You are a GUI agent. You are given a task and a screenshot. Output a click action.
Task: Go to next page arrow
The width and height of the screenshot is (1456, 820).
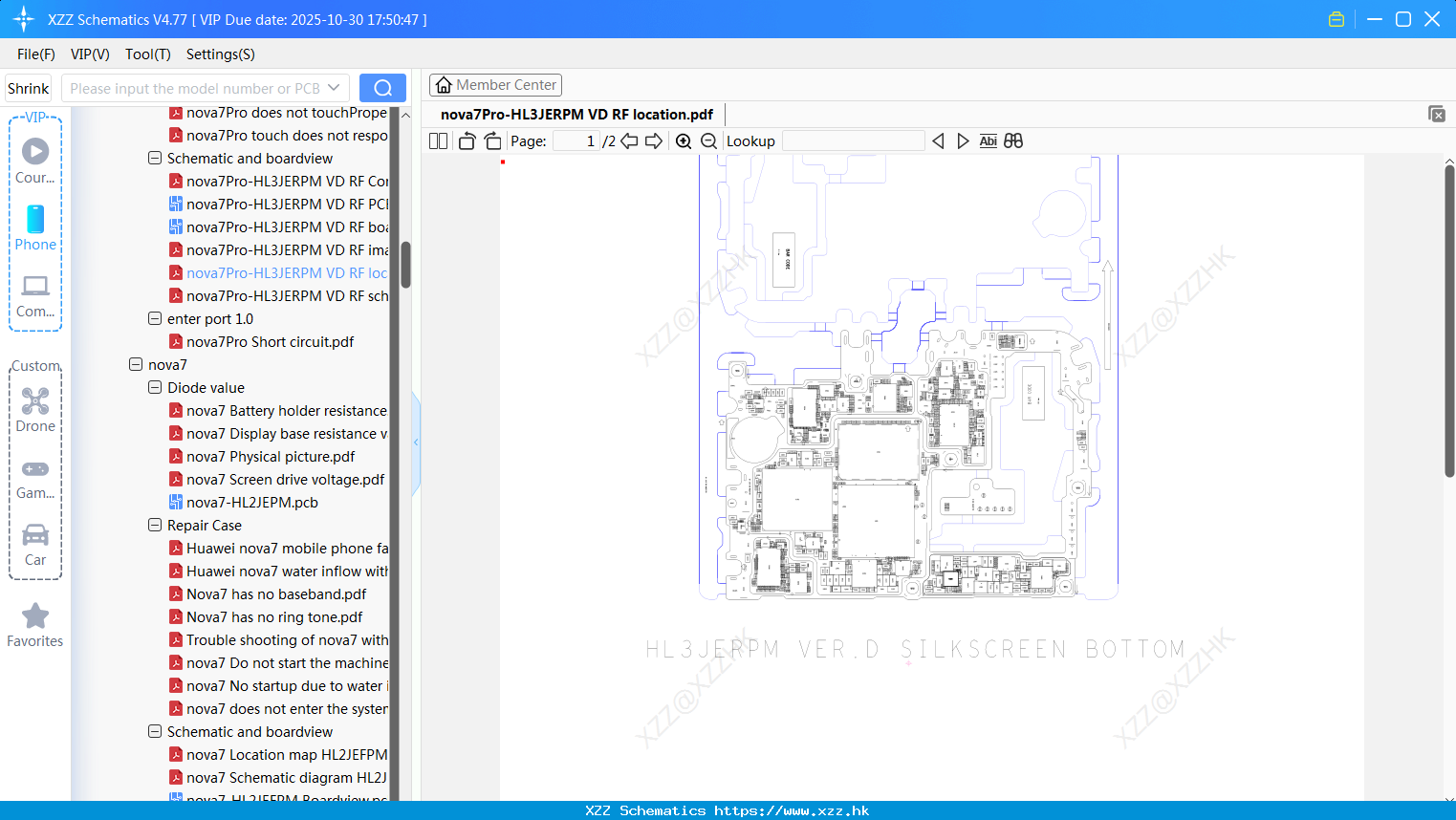[x=654, y=141]
